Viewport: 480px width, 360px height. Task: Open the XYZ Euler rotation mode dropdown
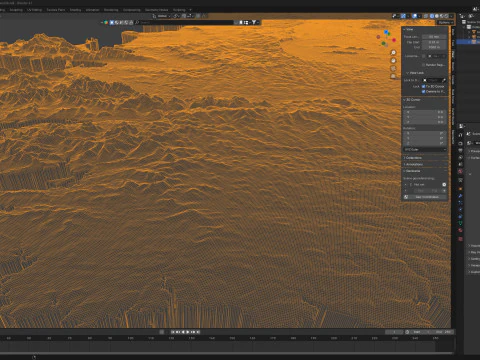[425, 149]
